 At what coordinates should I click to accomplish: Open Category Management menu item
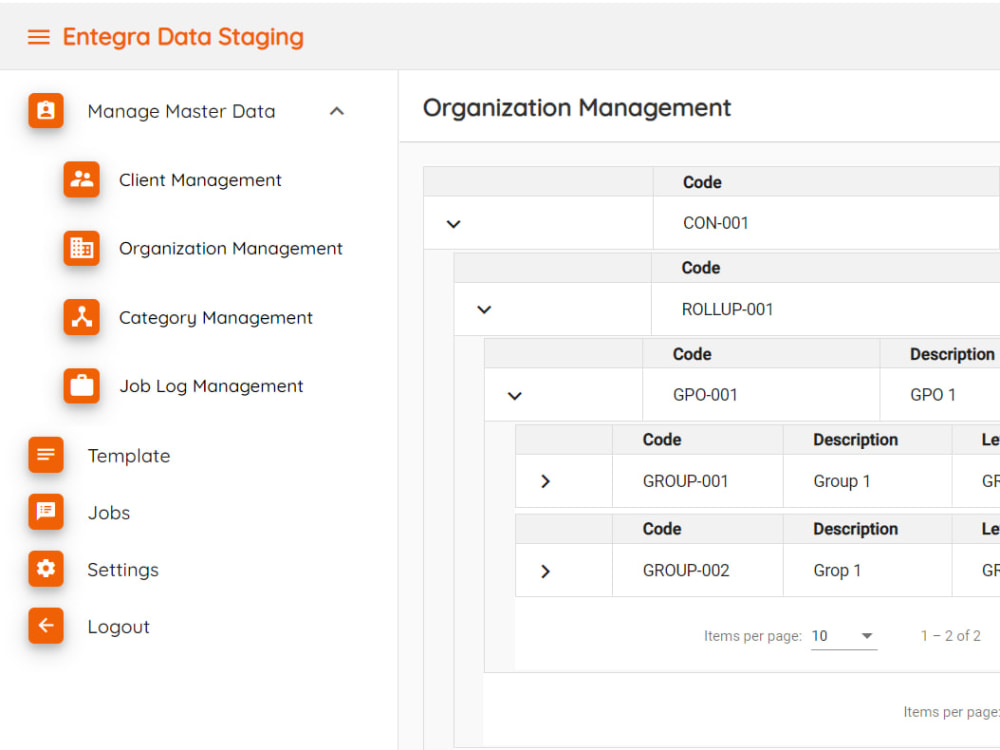(216, 318)
